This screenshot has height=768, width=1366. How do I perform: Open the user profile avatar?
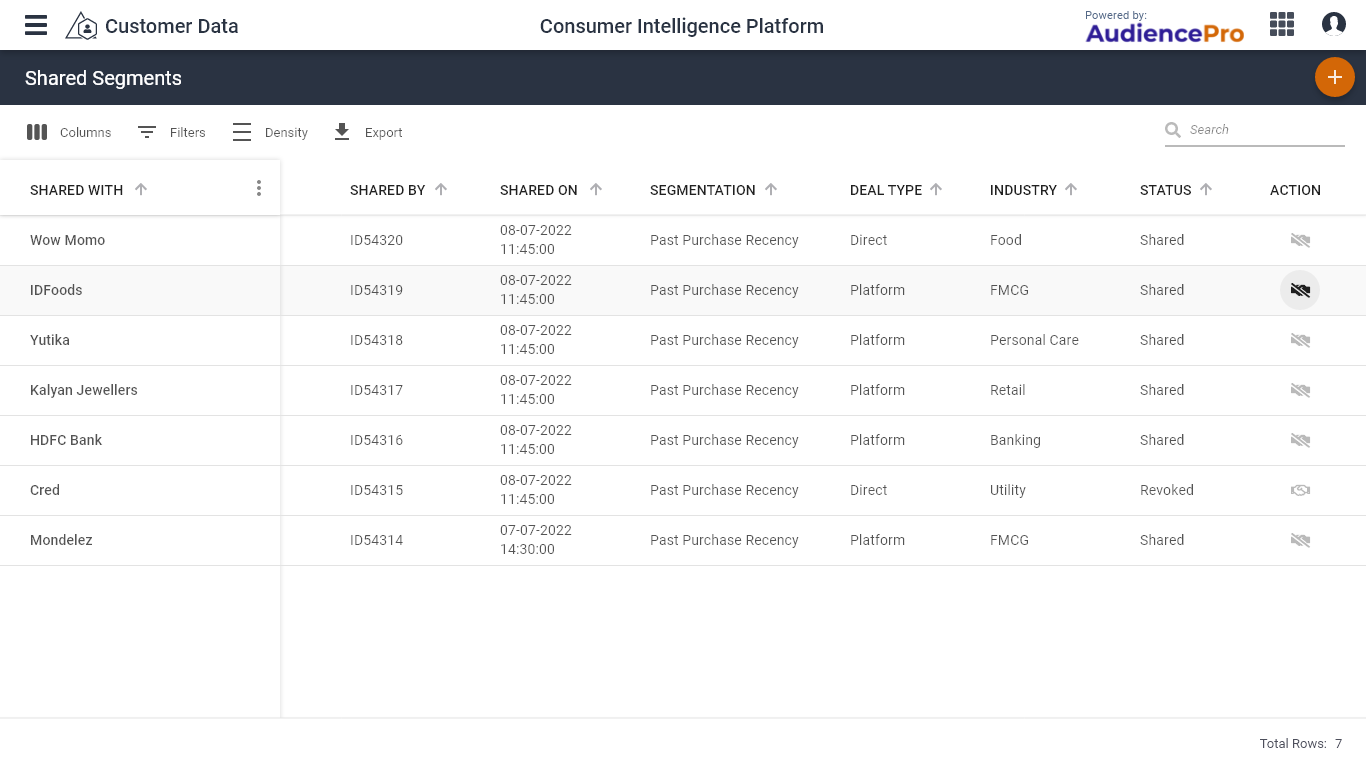pyautogui.click(x=1334, y=24)
